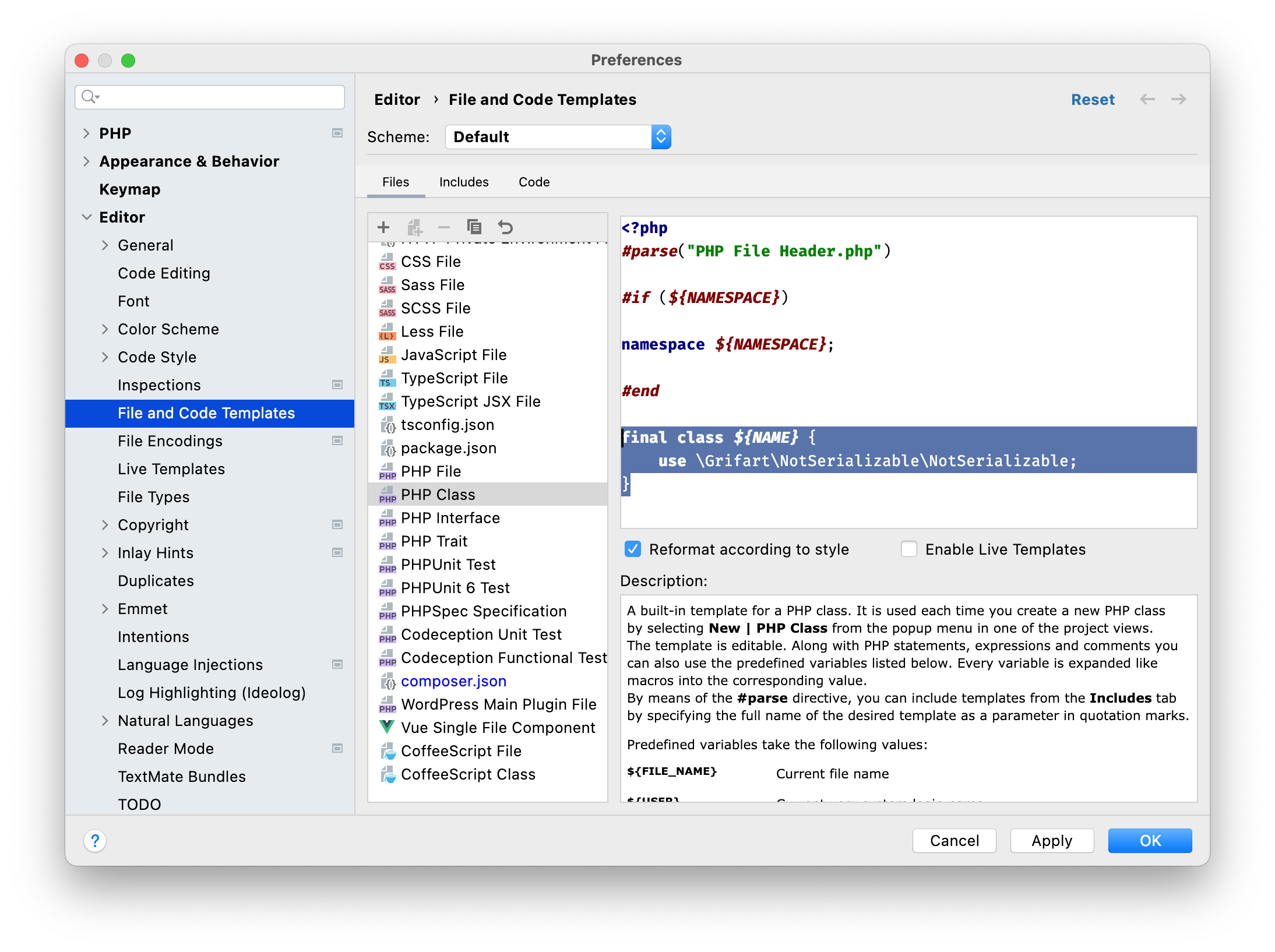
Task: Click the Create Child Template File icon
Action: tap(414, 227)
